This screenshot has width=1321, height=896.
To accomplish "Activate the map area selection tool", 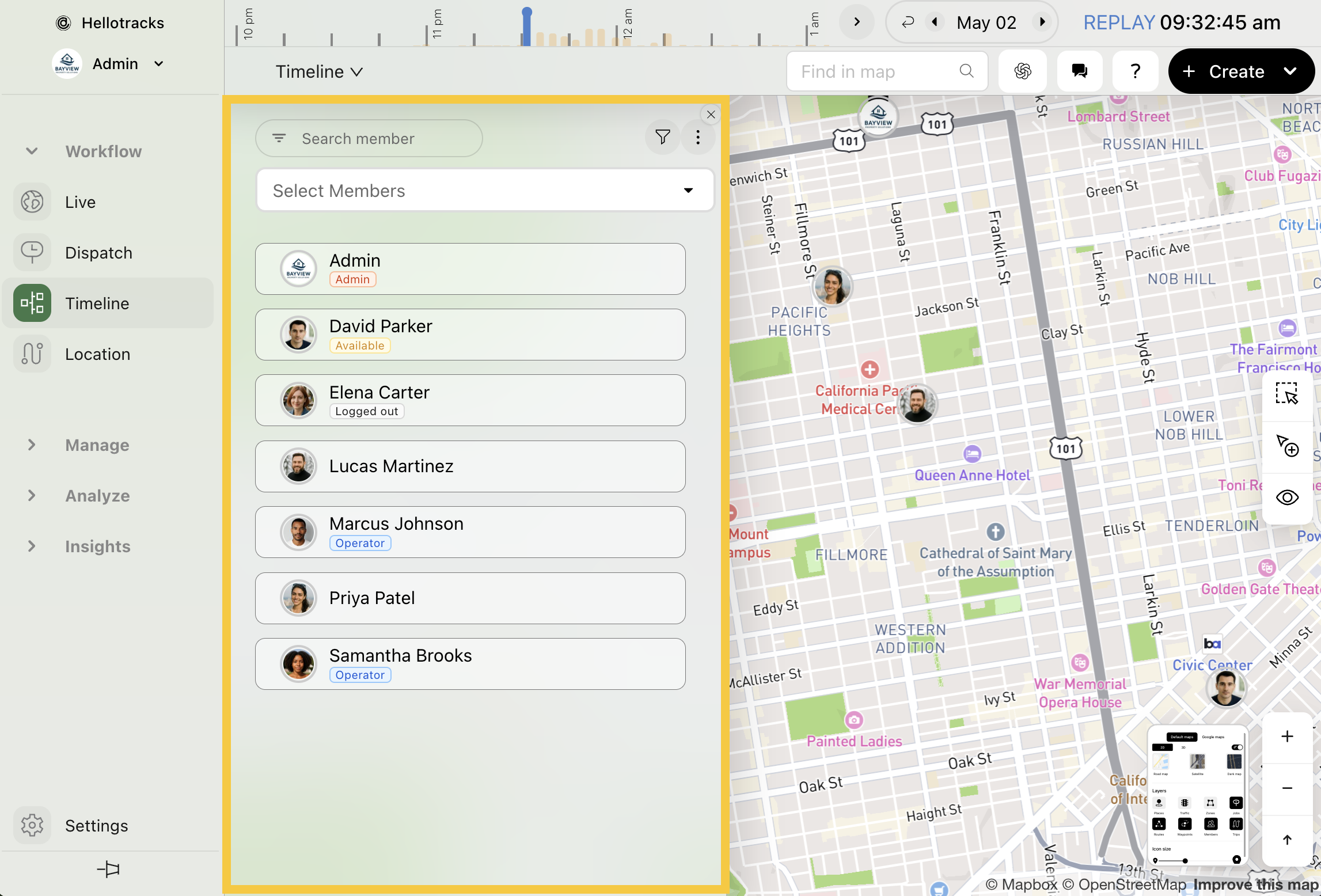I will (x=1286, y=394).
